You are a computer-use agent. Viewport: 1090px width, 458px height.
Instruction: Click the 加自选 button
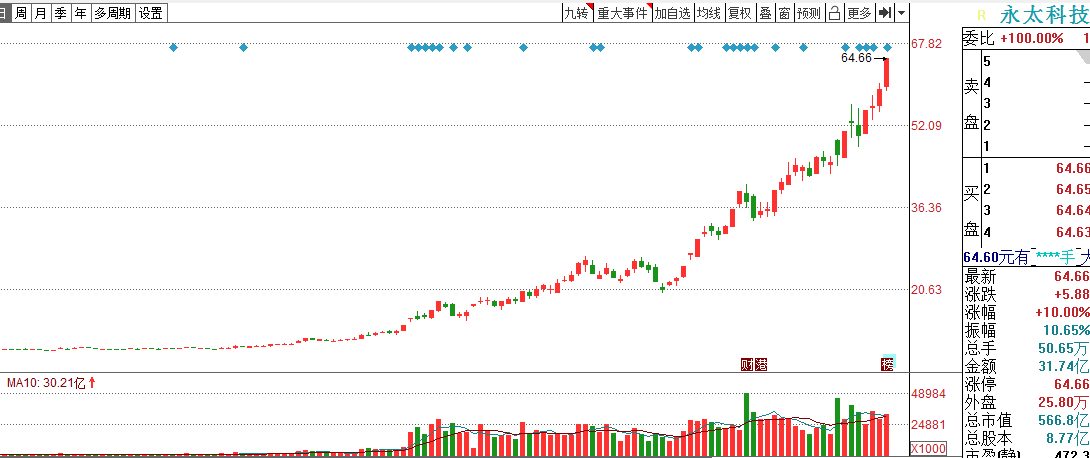[673, 13]
